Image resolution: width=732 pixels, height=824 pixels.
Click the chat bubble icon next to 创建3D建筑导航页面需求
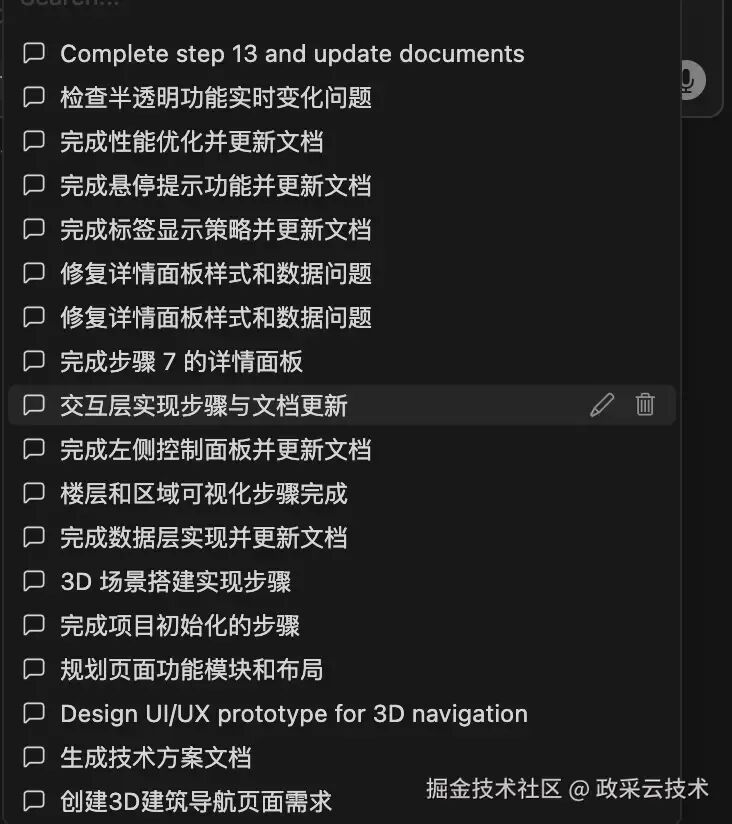[33, 800]
